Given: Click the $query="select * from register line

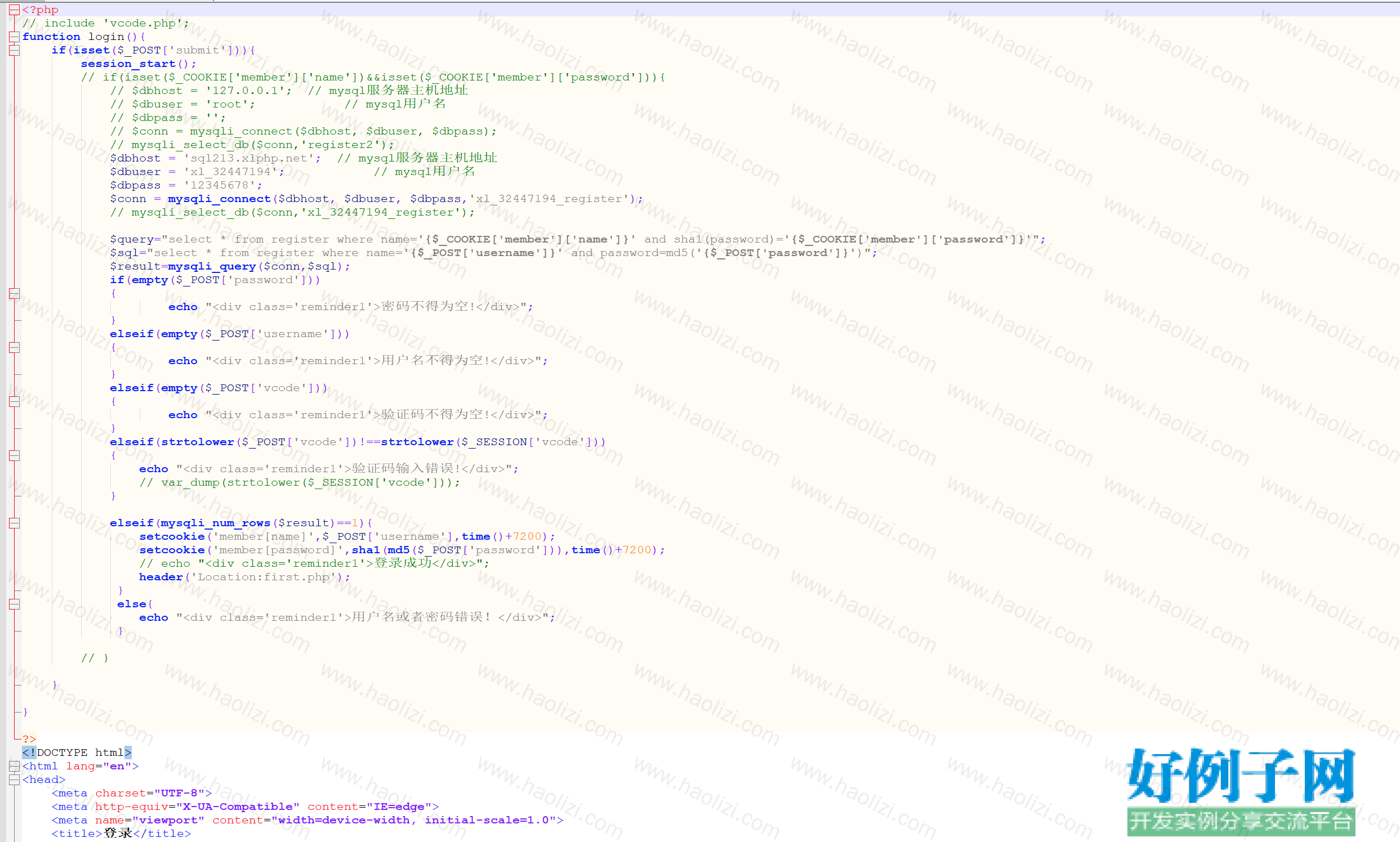Looking at the screenshot, I should click(577, 239).
